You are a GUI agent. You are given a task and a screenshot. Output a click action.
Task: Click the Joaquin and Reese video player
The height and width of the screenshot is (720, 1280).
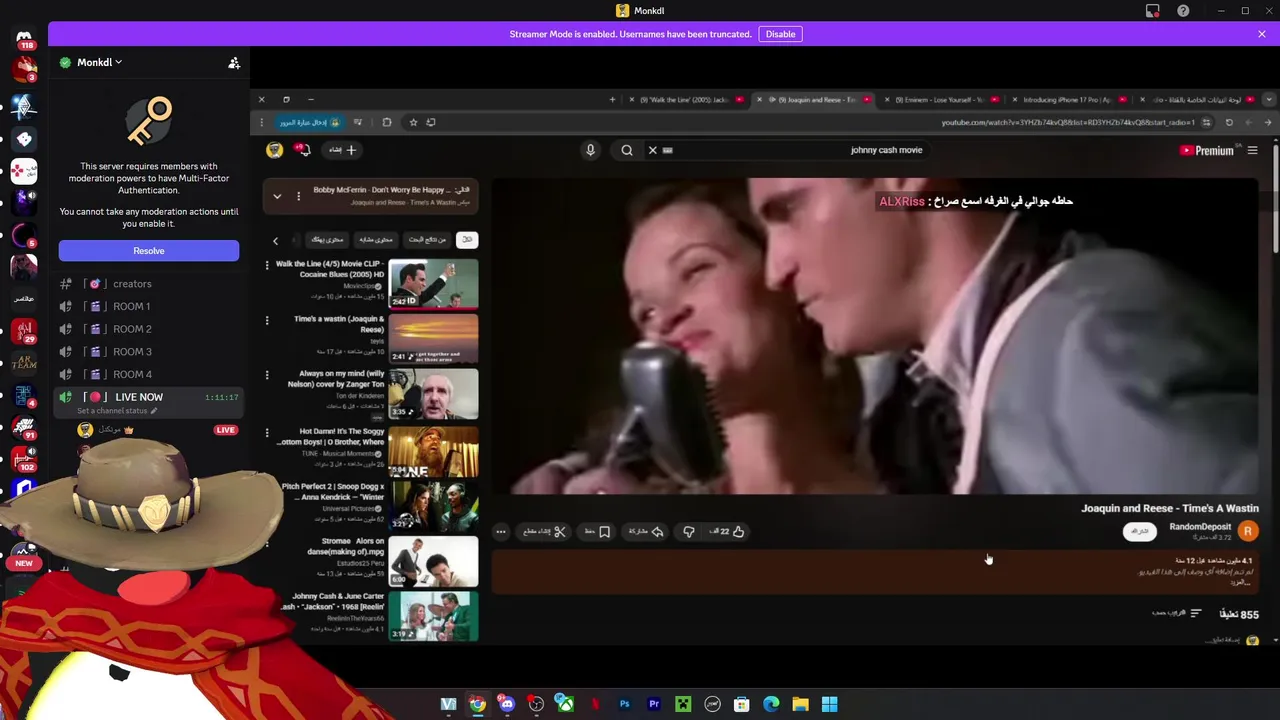pyautogui.click(x=875, y=336)
